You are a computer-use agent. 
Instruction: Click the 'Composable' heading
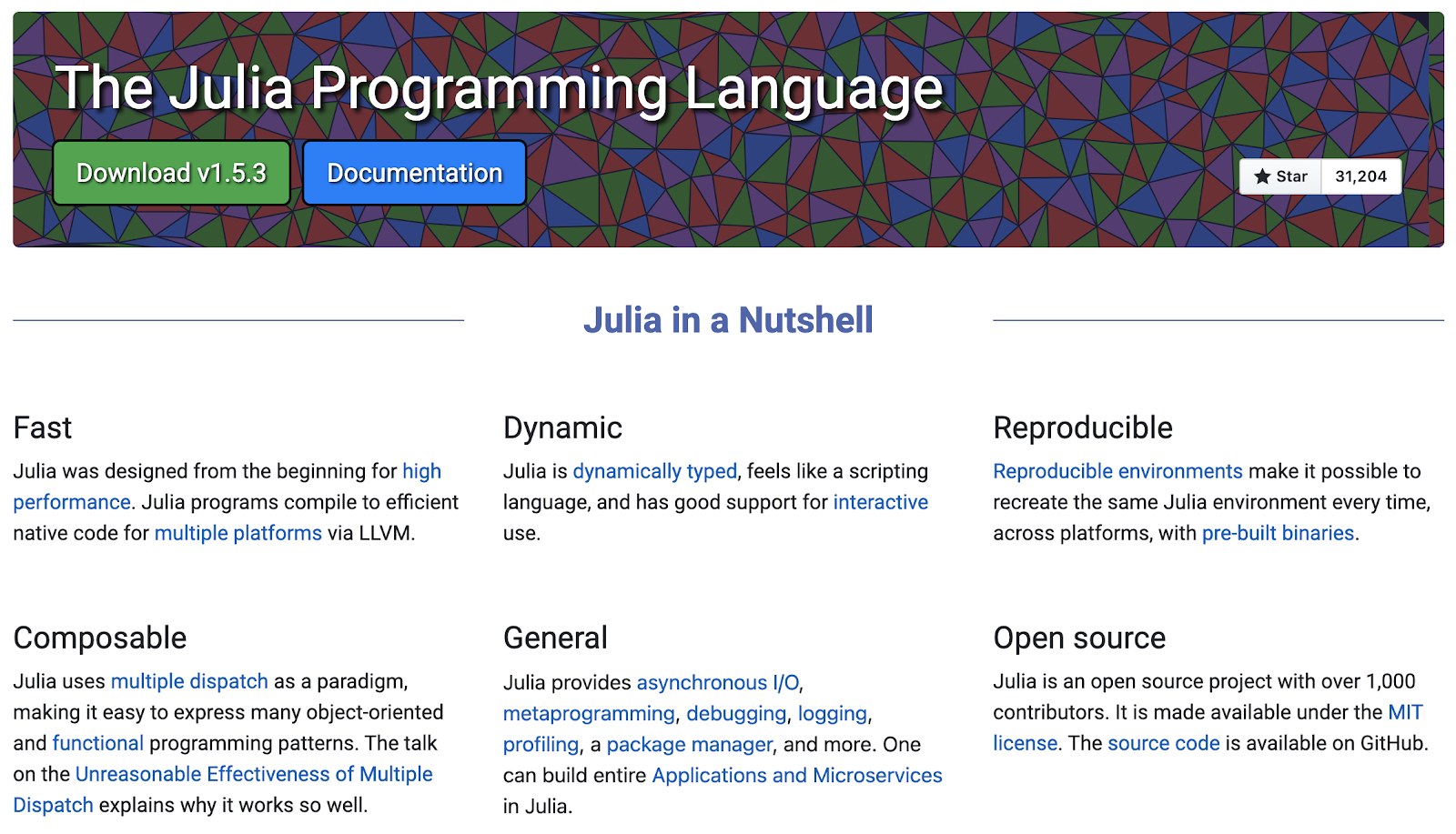(100, 638)
